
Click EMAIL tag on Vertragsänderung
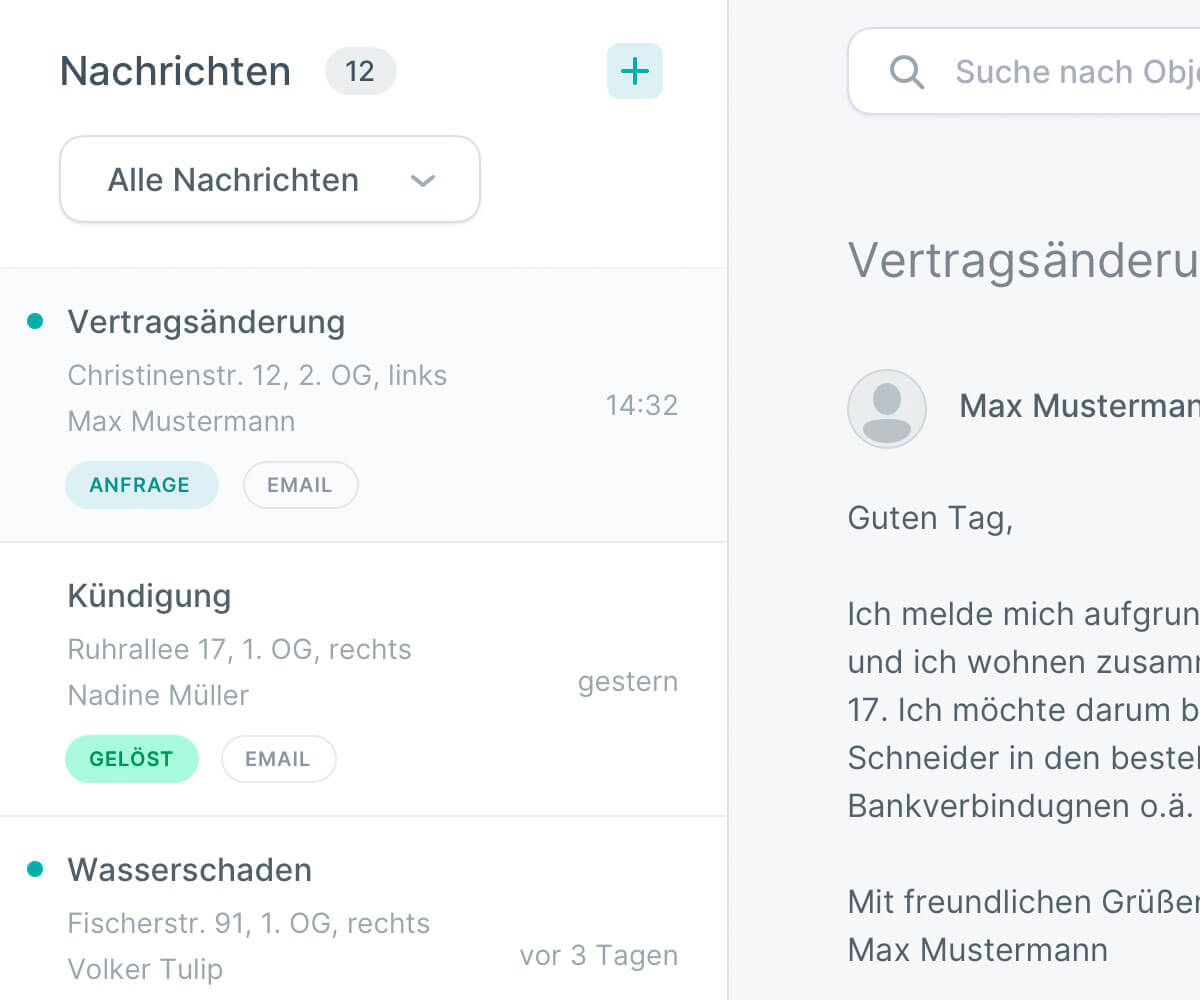click(x=300, y=485)
